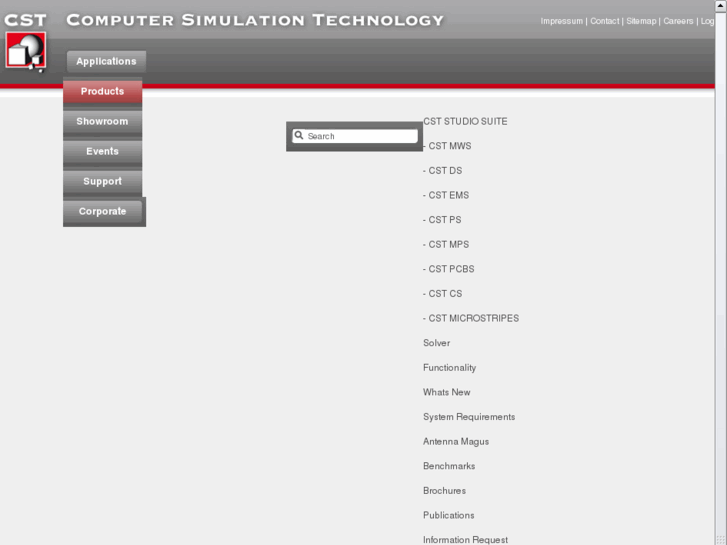
Task: Select the Showroom menu item
Action: [x=102, y=122]
